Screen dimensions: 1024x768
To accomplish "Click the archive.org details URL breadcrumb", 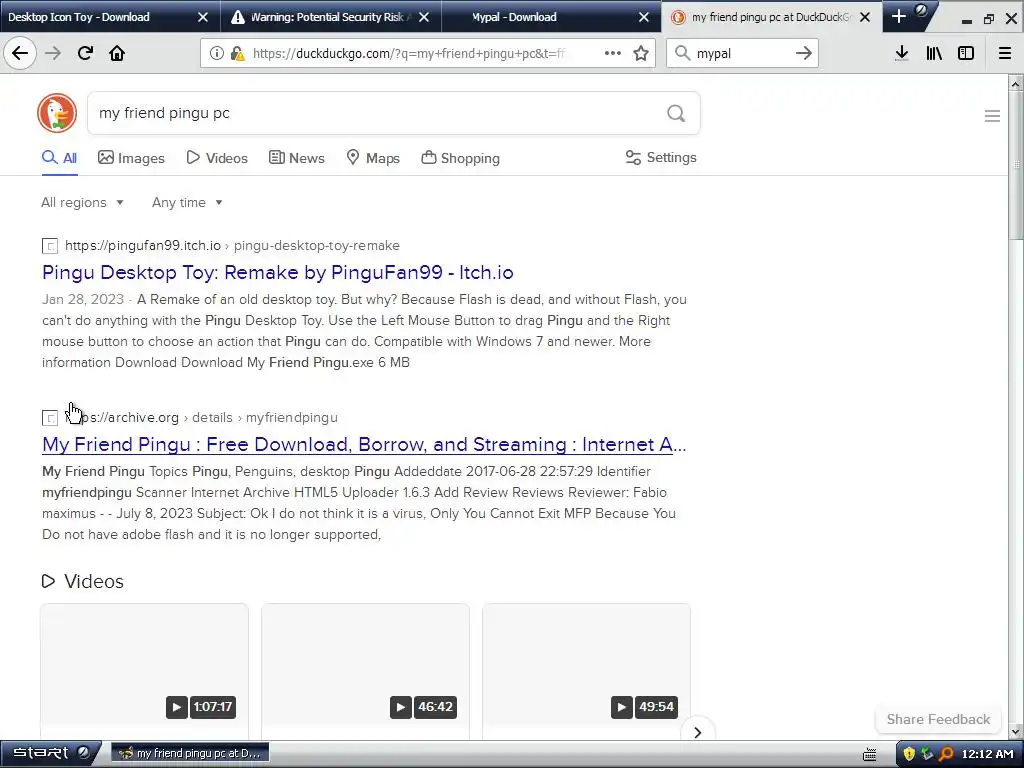I will [x=201, y=417].
